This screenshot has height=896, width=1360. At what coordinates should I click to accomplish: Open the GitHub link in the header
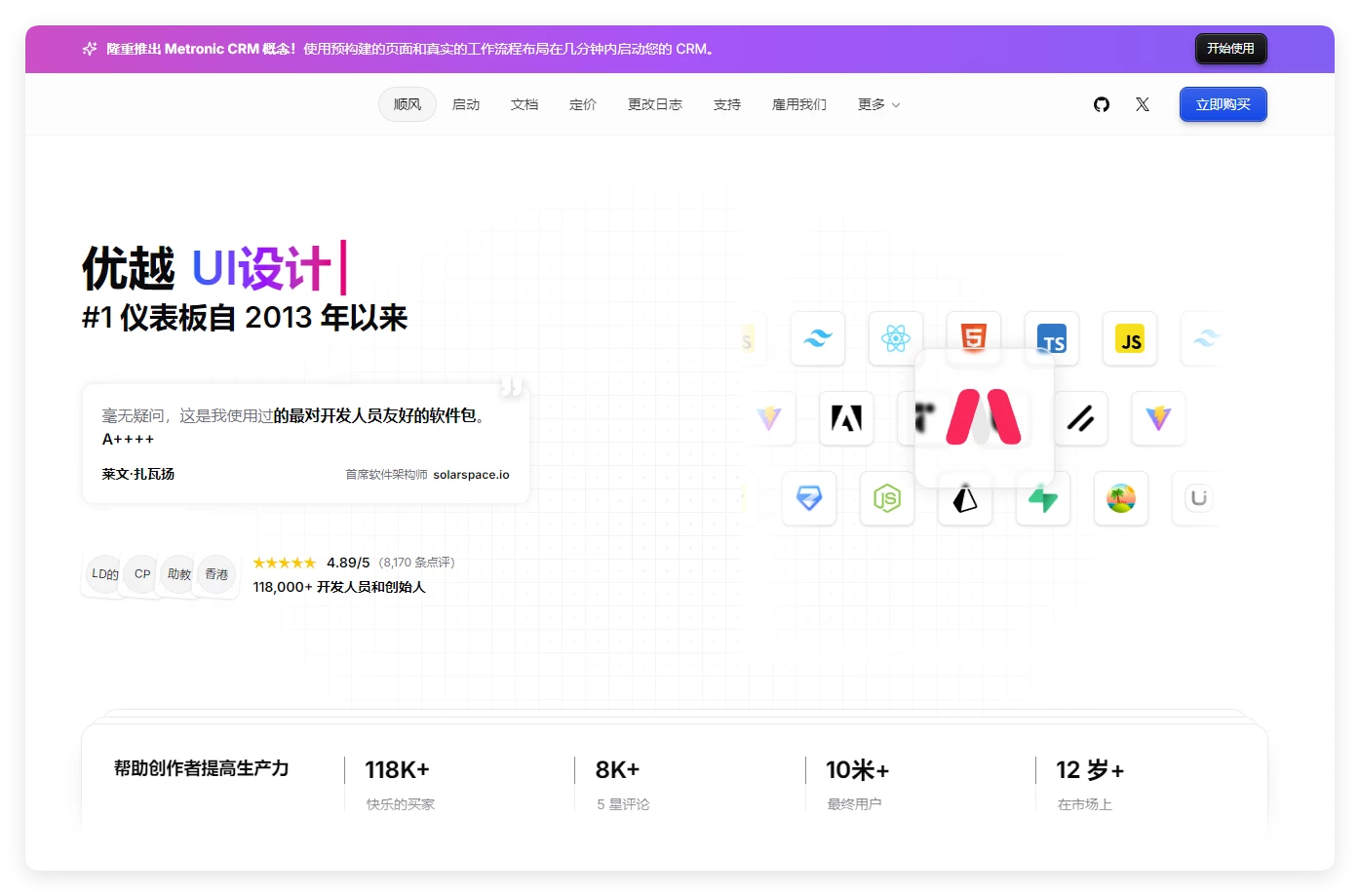(1102, 104)
